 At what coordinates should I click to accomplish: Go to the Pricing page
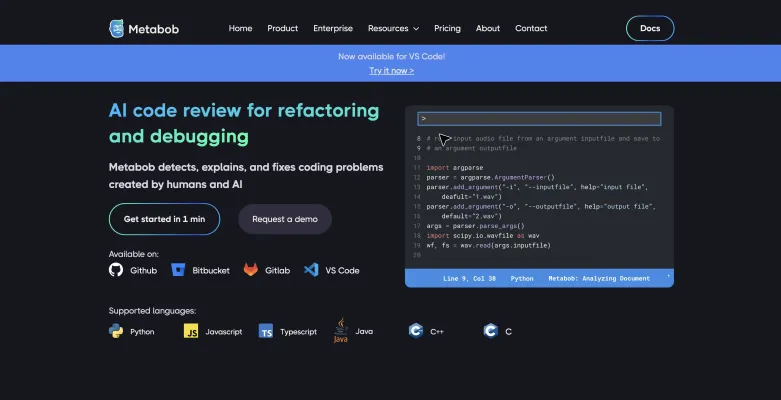point(447,28)
